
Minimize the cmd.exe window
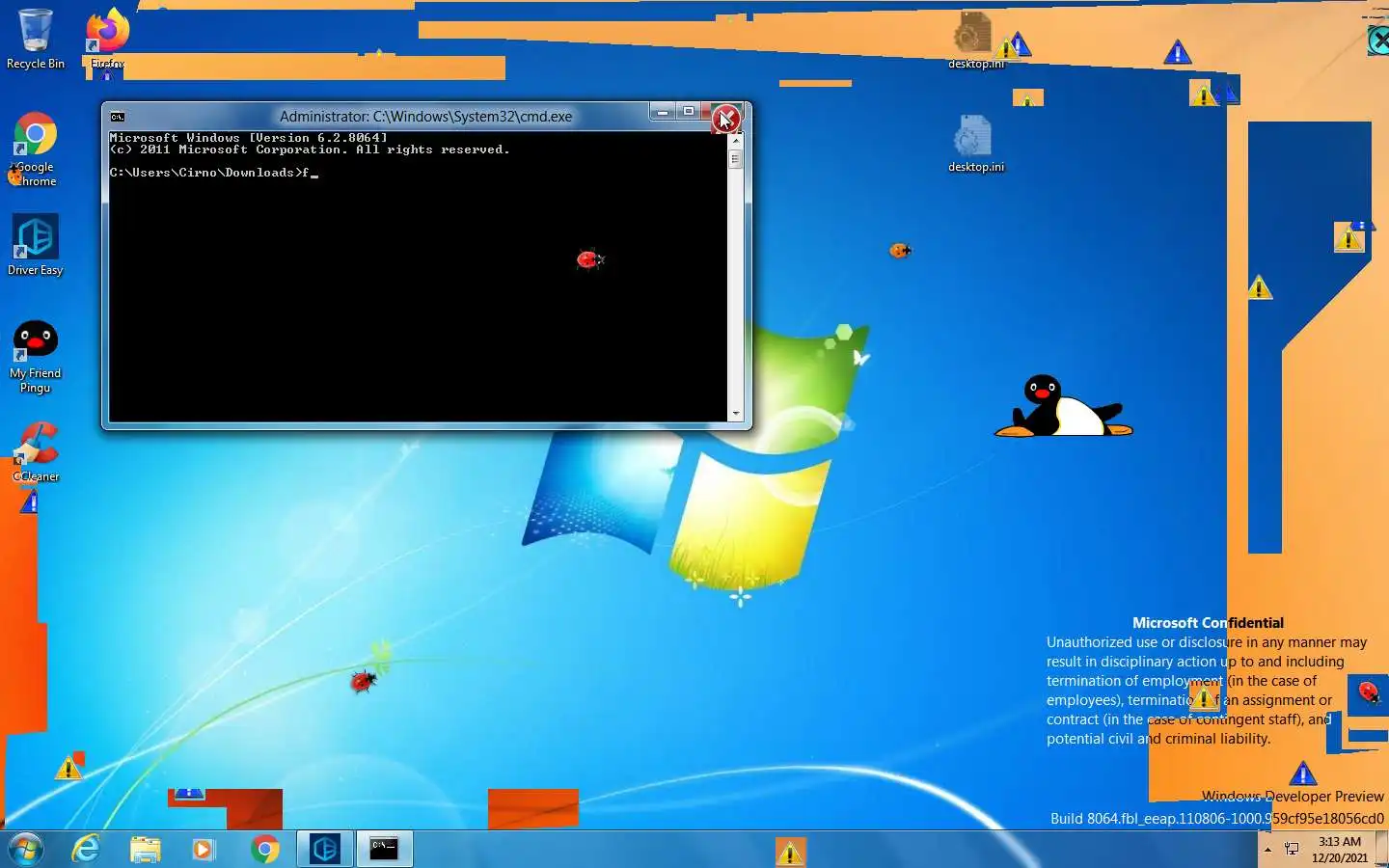coord(662,113)
